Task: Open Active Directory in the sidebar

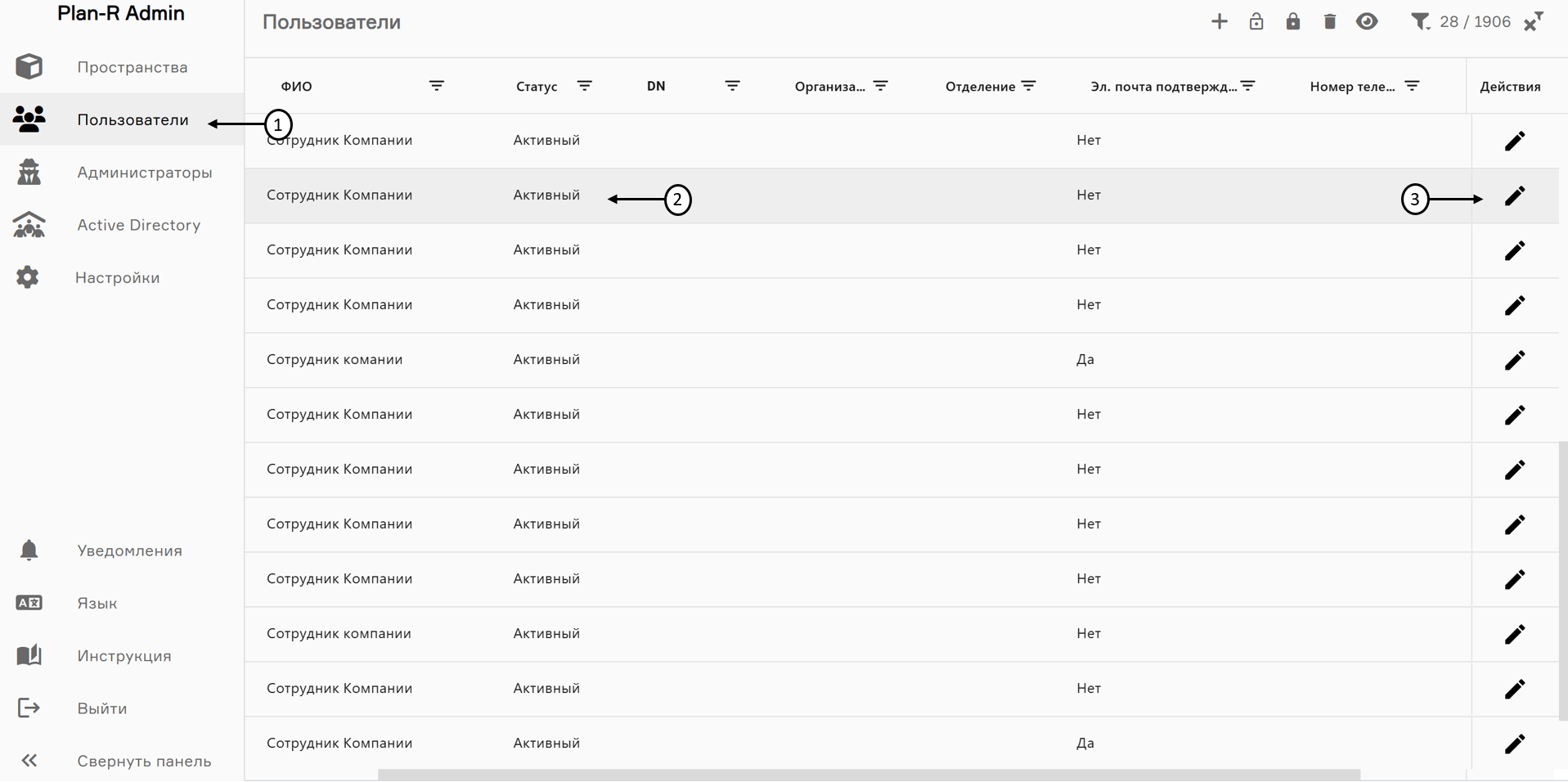Action: point(138,225)
